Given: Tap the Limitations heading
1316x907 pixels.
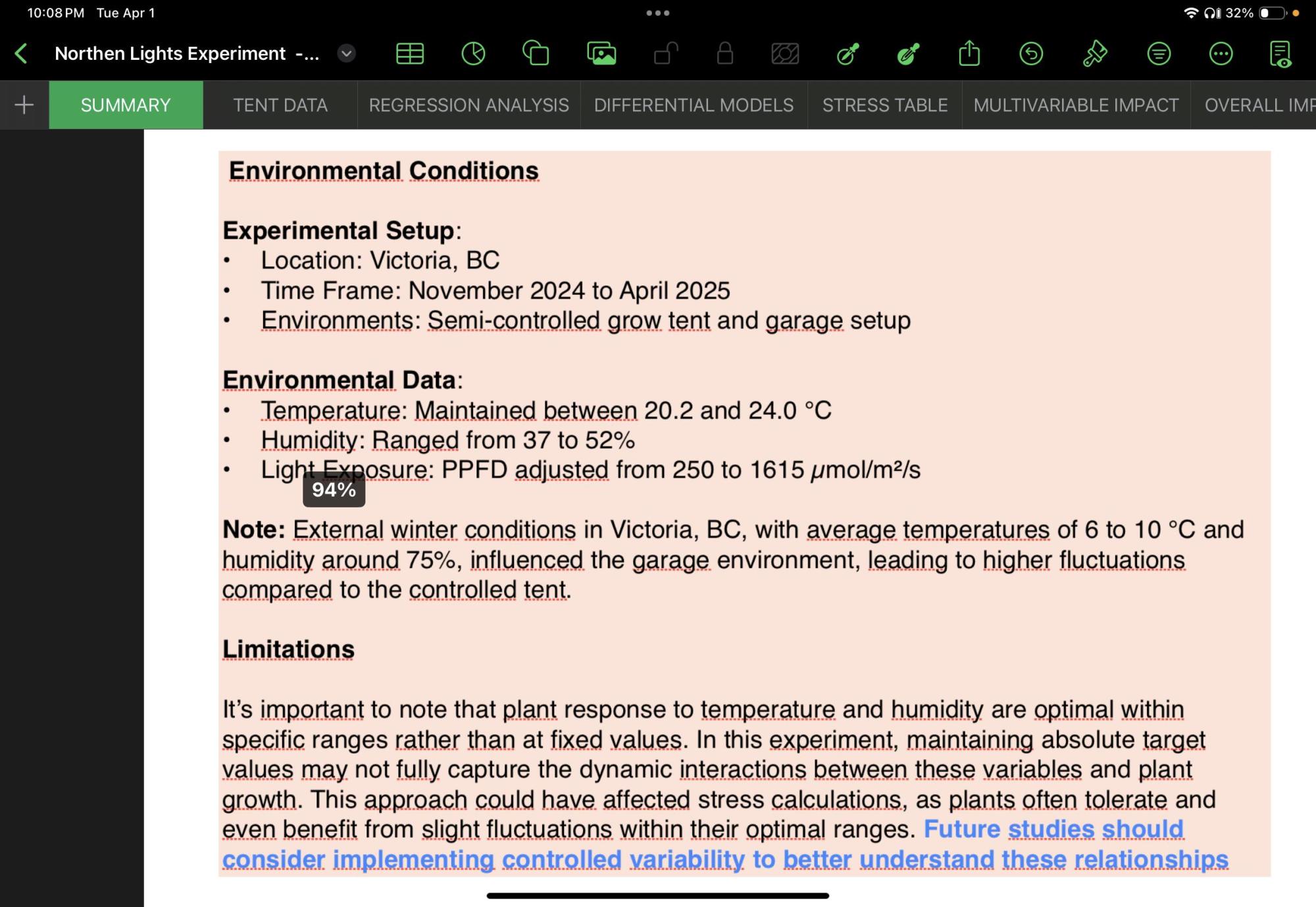Looking at the screenshot, I should (288, 649).
